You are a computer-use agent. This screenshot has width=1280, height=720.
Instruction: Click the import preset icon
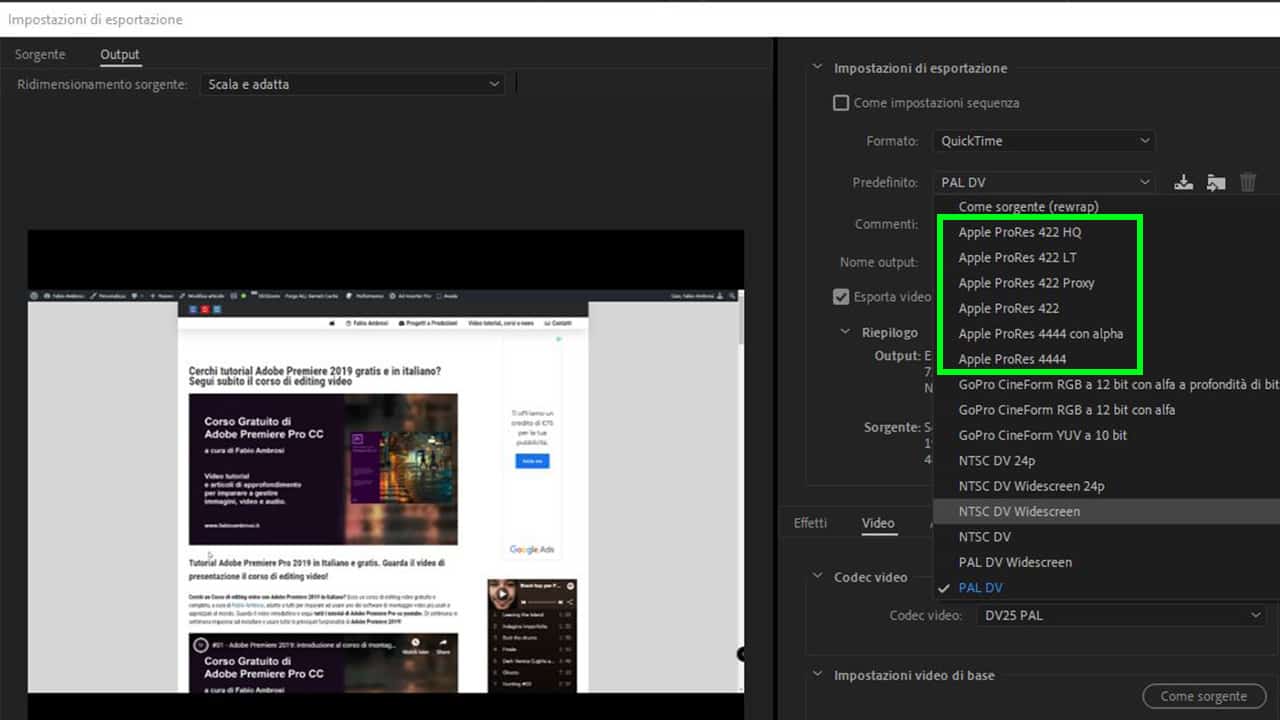pos(1215,182)
